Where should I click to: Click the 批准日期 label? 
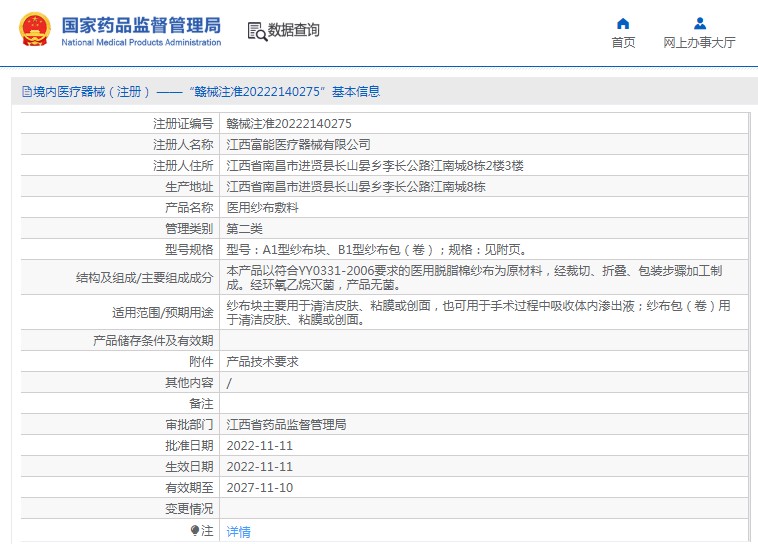pos(189,446)
